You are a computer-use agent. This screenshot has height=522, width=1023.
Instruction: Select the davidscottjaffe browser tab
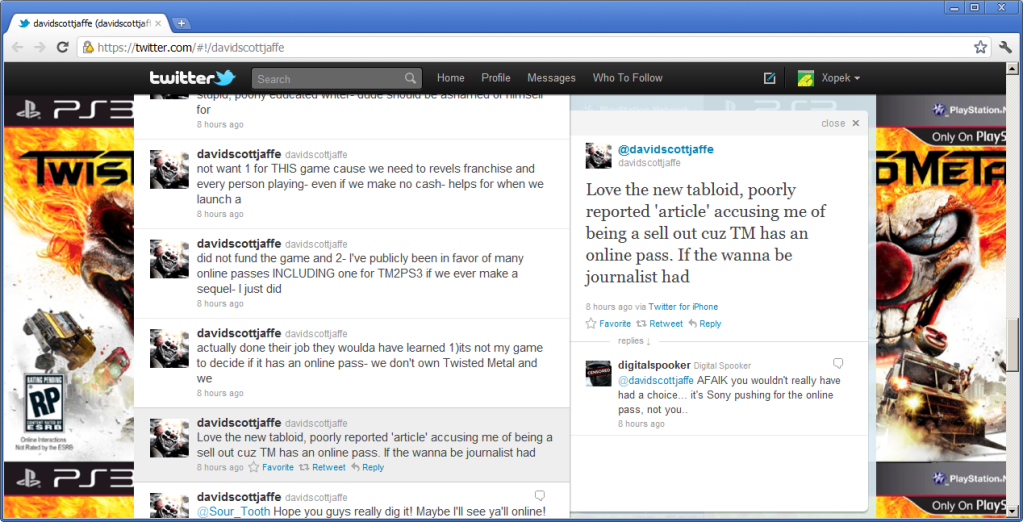point(89,23)
